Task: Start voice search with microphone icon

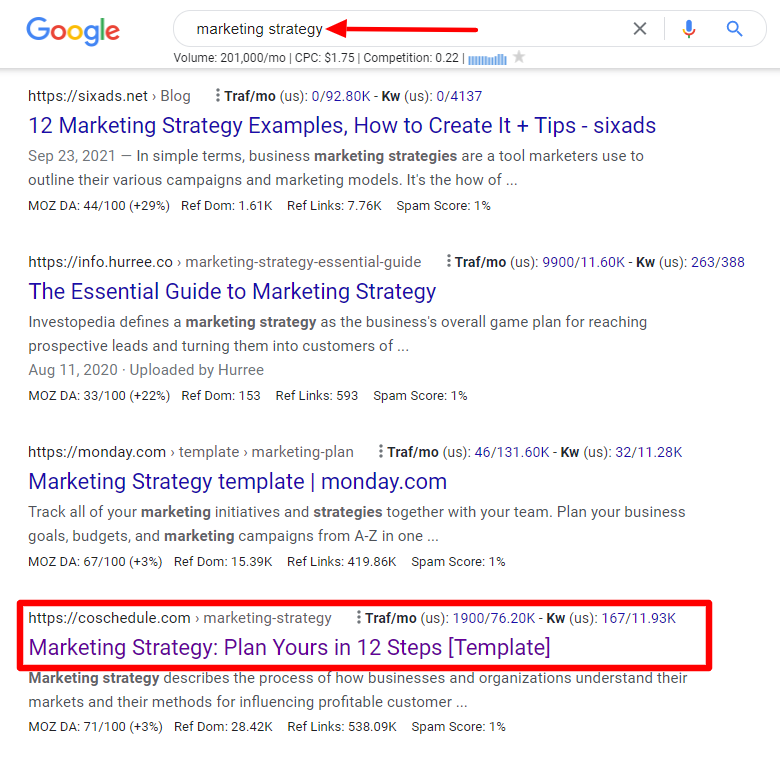Action: coord(688,29)
